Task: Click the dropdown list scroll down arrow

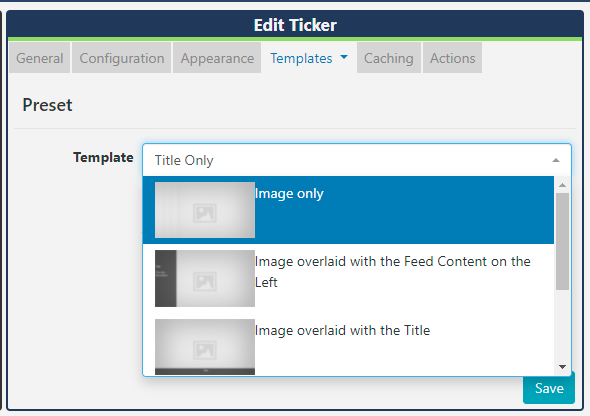Action: point(563,367)
